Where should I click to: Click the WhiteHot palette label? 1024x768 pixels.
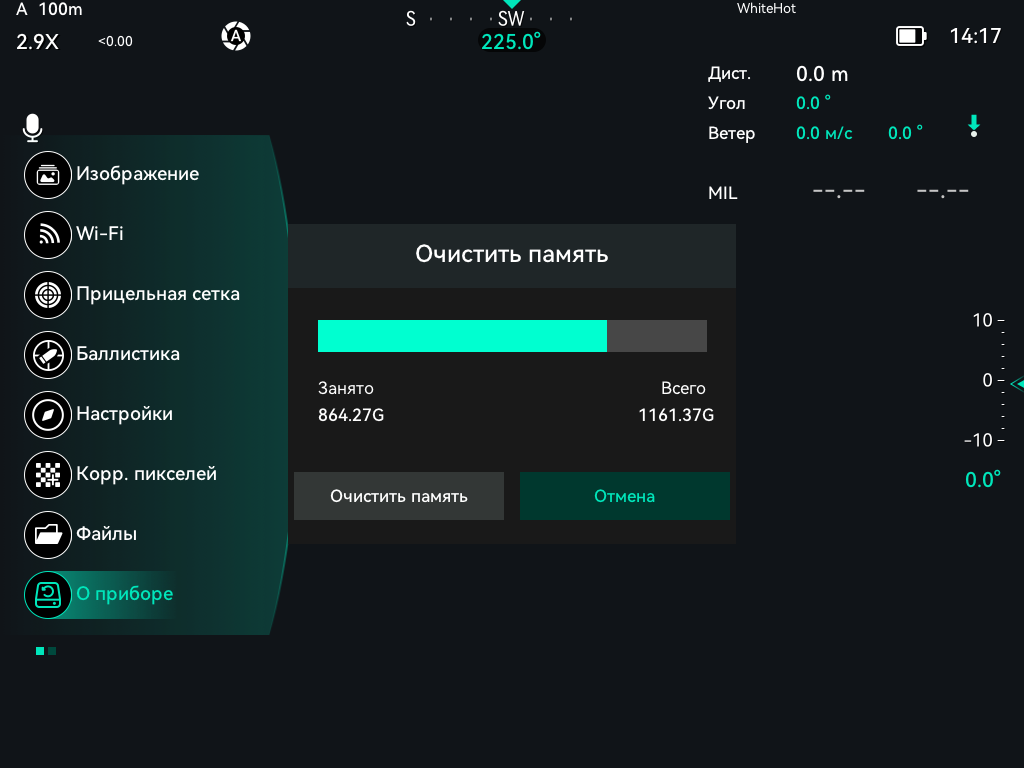766,8
